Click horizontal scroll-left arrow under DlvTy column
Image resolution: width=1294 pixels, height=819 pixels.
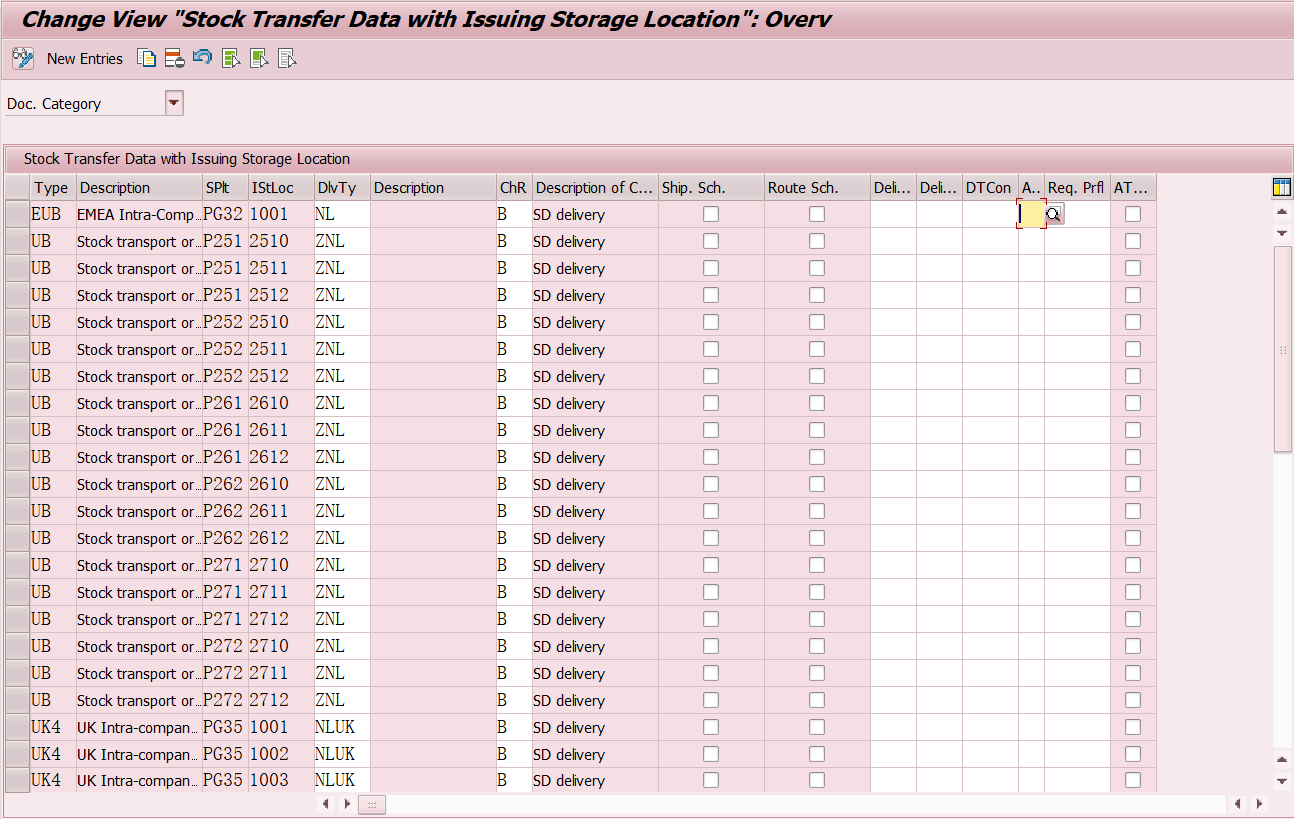(326, 804)
